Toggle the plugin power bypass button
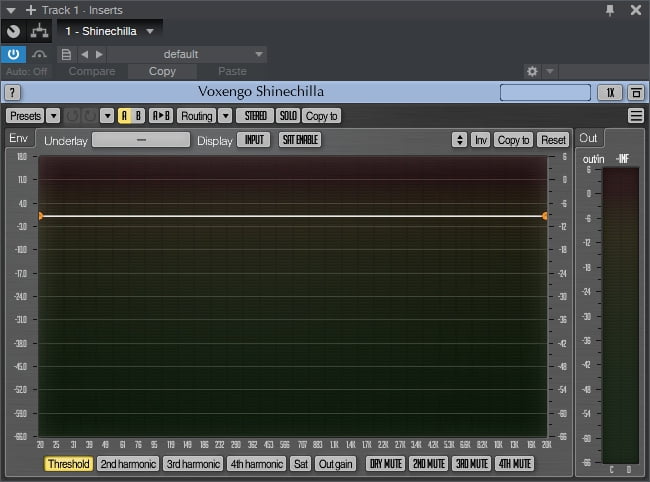 13,54
